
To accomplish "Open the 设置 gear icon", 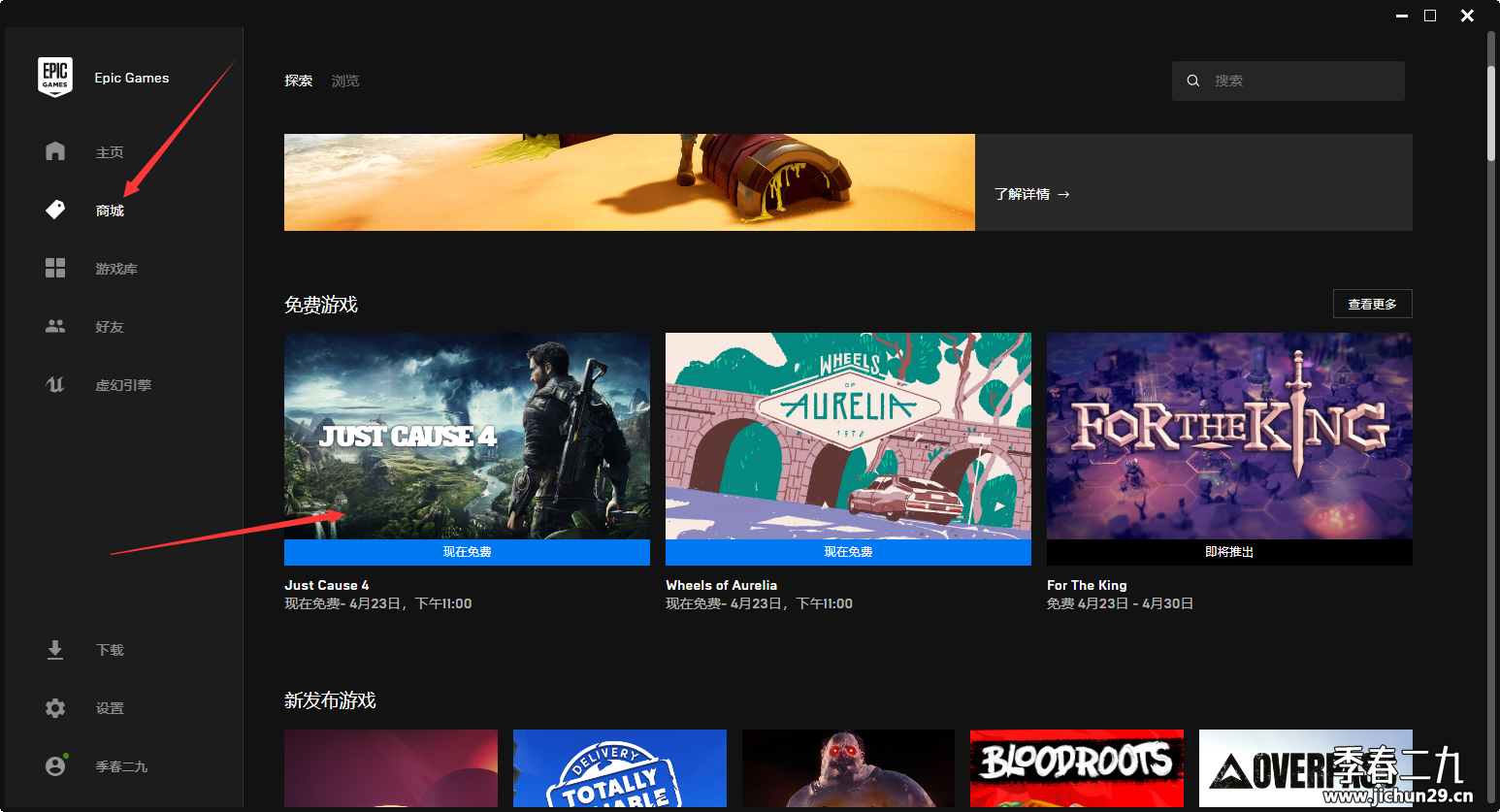I will coord(55,708).
